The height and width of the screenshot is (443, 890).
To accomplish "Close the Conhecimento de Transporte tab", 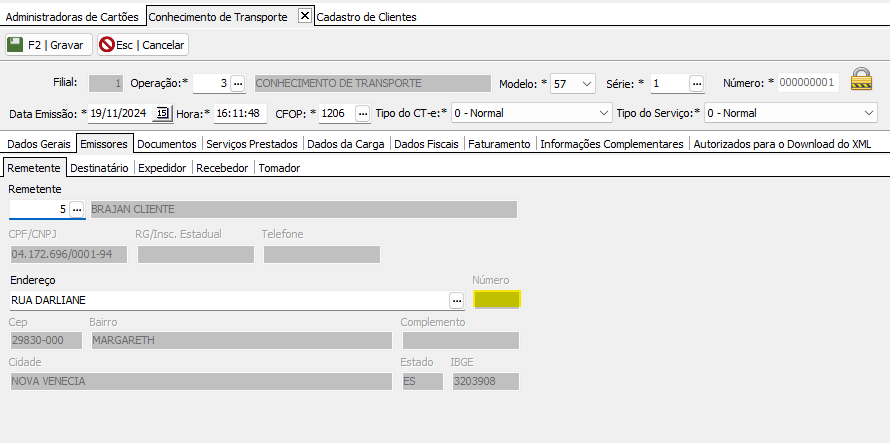I will coord(304,16).
